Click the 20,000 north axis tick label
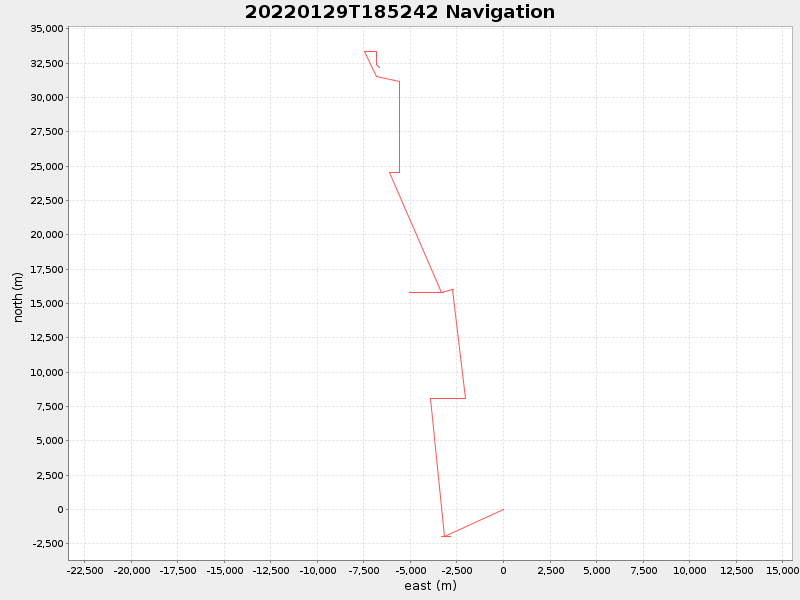Viewport: 800px width, 600px height. point(47,235)
